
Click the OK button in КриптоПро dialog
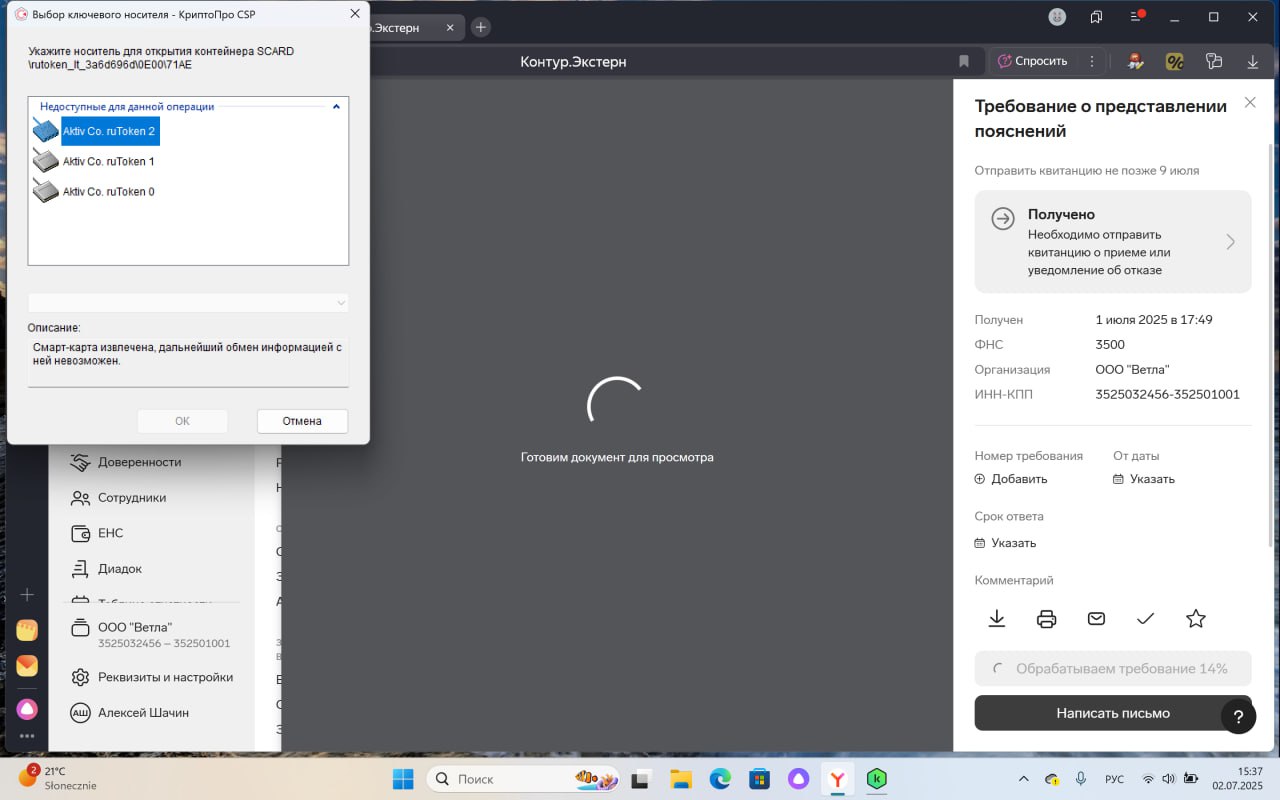click(x=182, y=421)
